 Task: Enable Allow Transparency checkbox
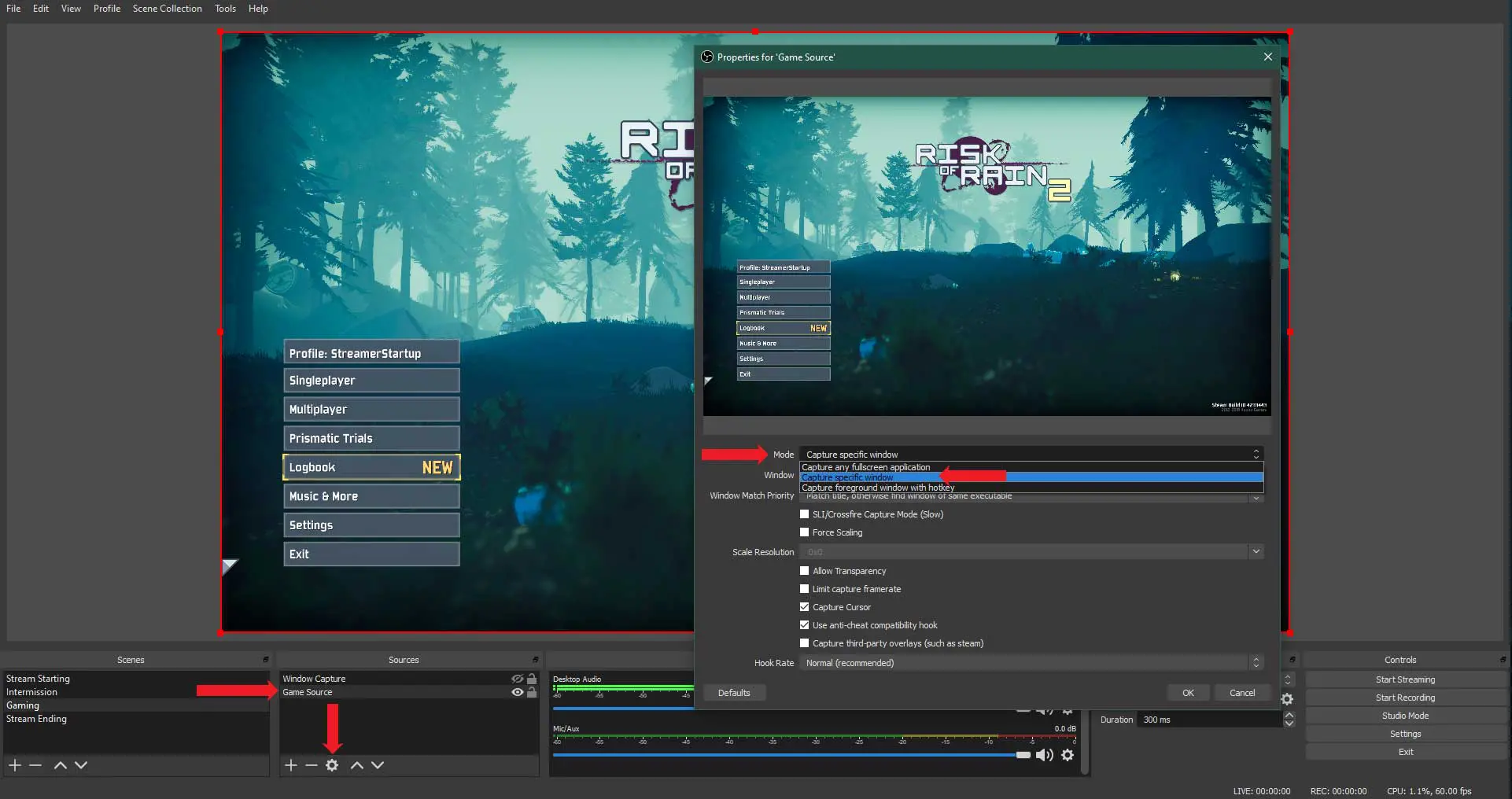(804, 571)
